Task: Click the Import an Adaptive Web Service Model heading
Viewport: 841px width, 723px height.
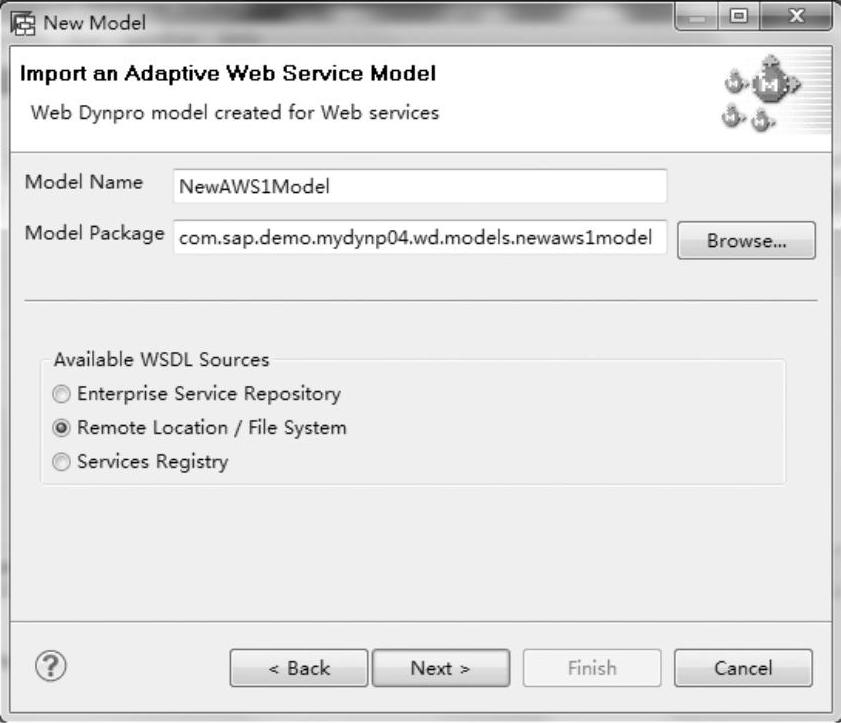Action: coord(227,73)
